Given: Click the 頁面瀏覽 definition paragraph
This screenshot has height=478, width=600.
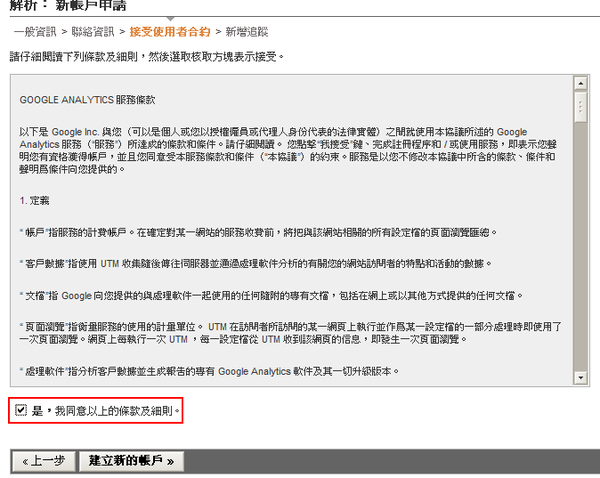Looking at the screenshot, I should click(x=290, y=333).
